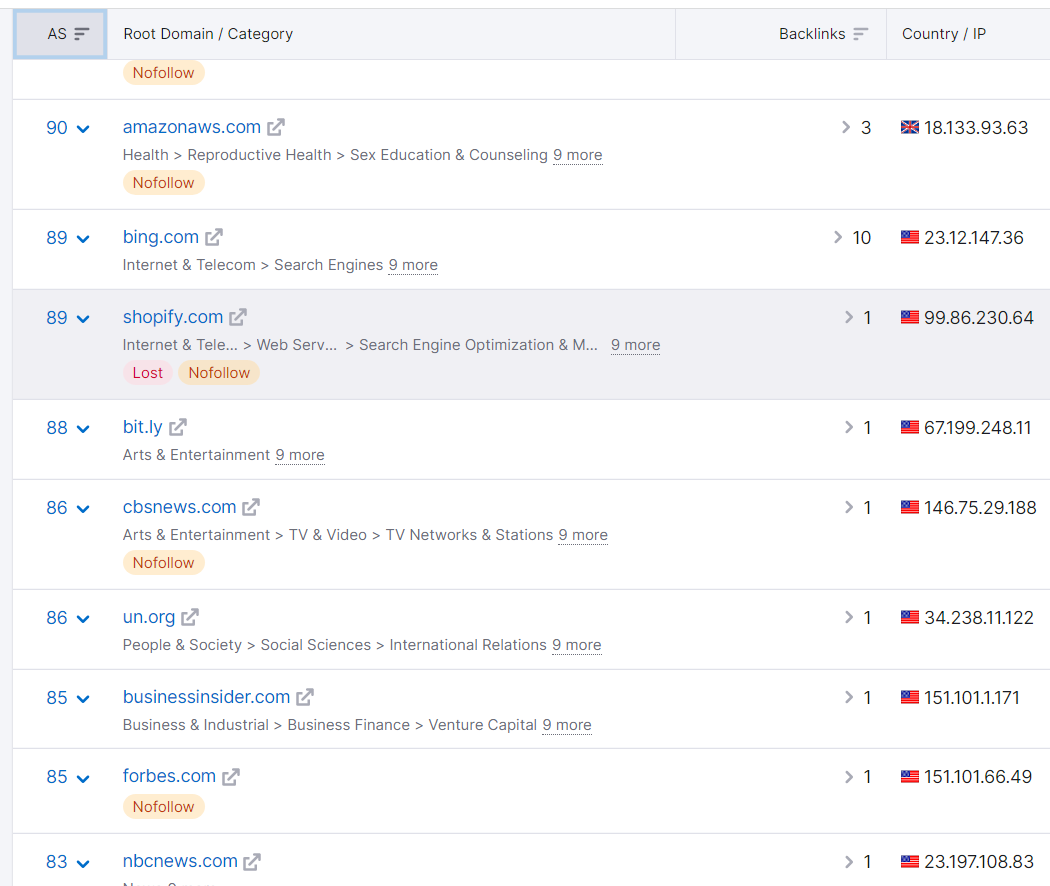Click Nofollow tag on cbsnews.com row
The image size is (1050, 886).
163,563
